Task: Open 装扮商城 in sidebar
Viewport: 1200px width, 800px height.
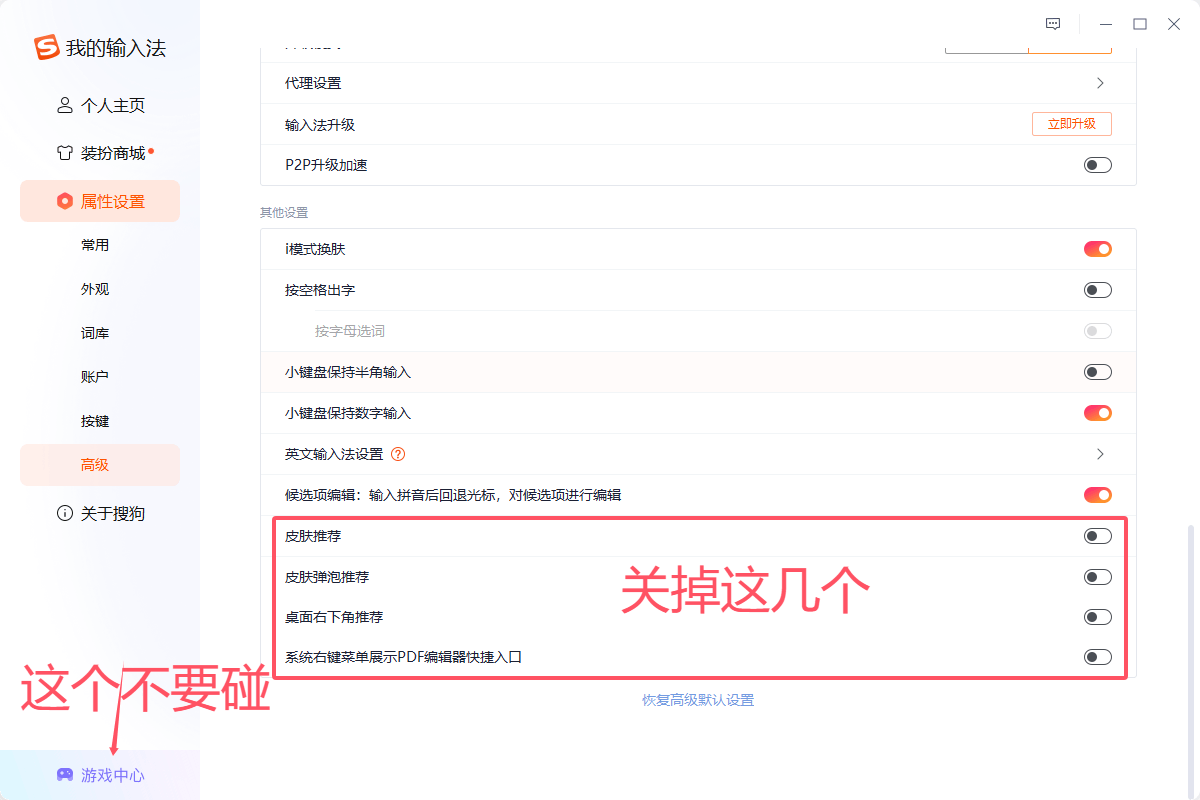Action: [100, 153]
